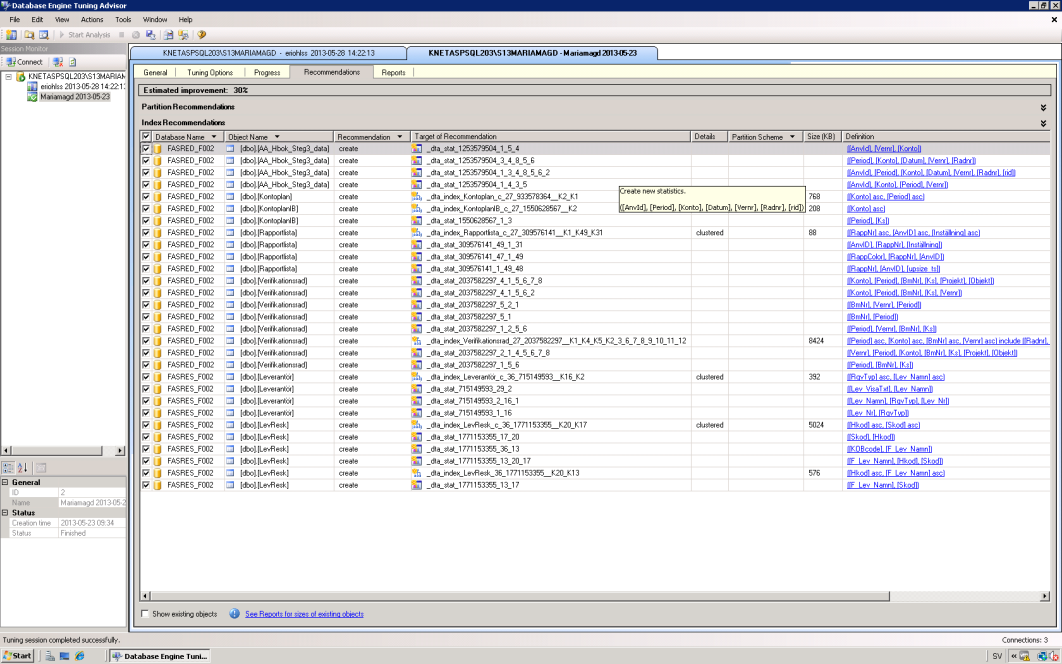Switch to the Tuning Options tab
Screen dimensions: 1062x664
point(210,72)
